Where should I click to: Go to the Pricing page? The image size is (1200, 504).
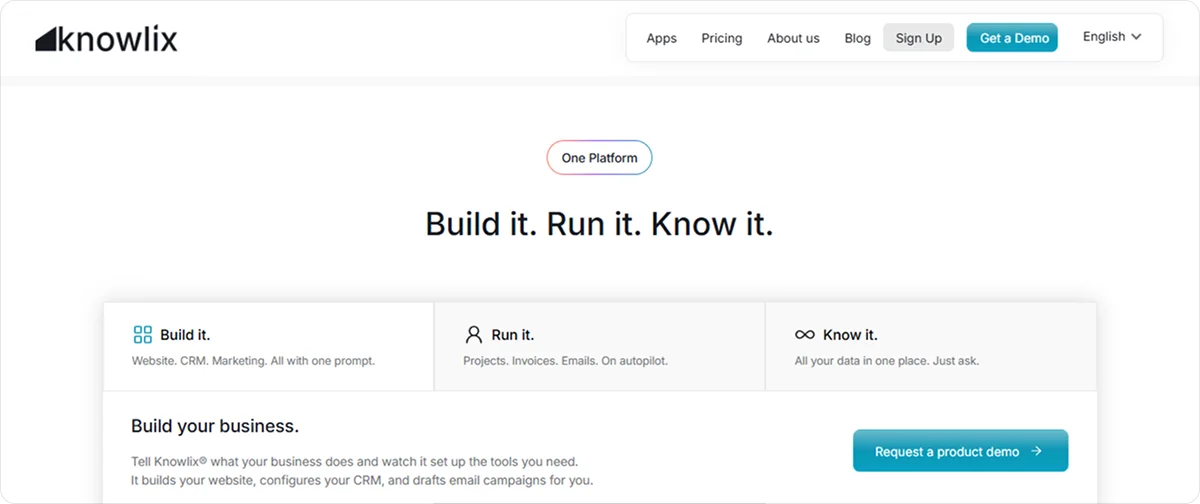pyautogui.click(x=721, y=38)
